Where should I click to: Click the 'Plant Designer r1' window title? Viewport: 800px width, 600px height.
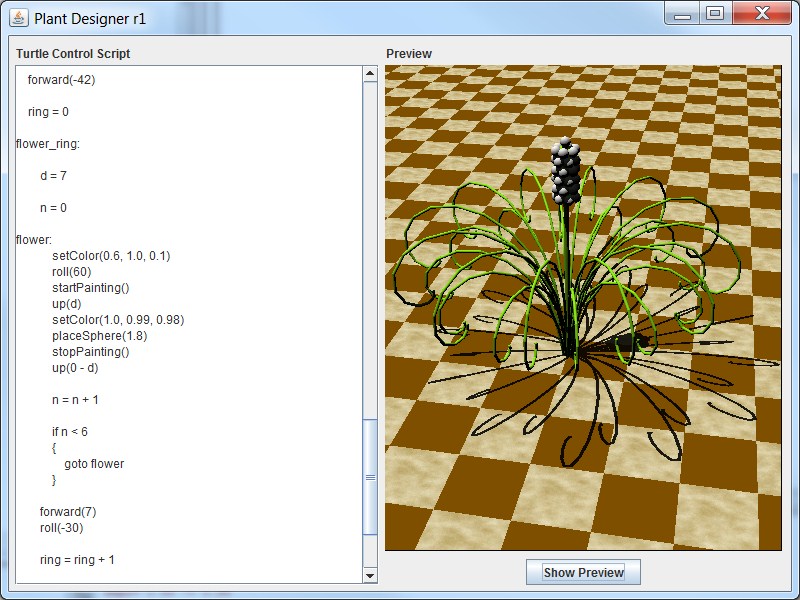click(90, 19)
